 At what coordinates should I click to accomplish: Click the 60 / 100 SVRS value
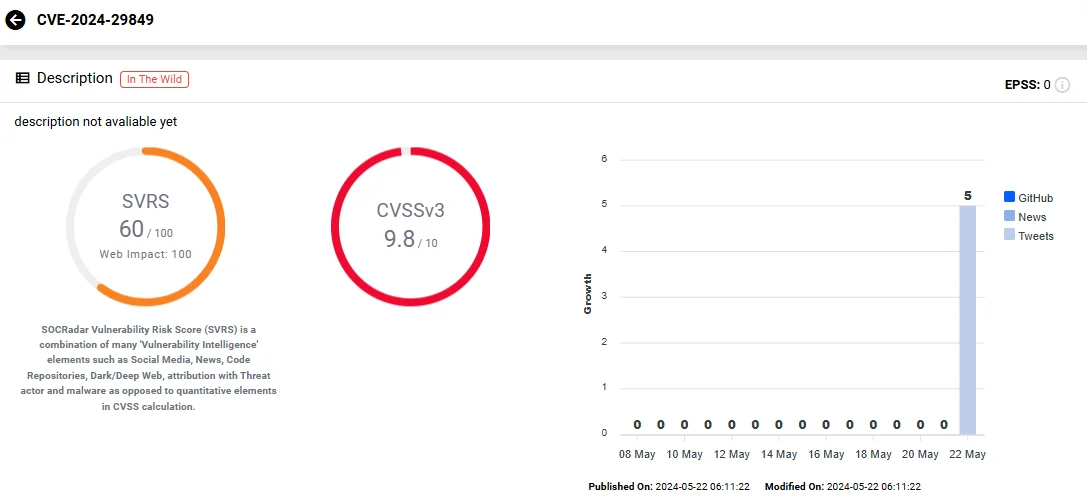point(146,229)
